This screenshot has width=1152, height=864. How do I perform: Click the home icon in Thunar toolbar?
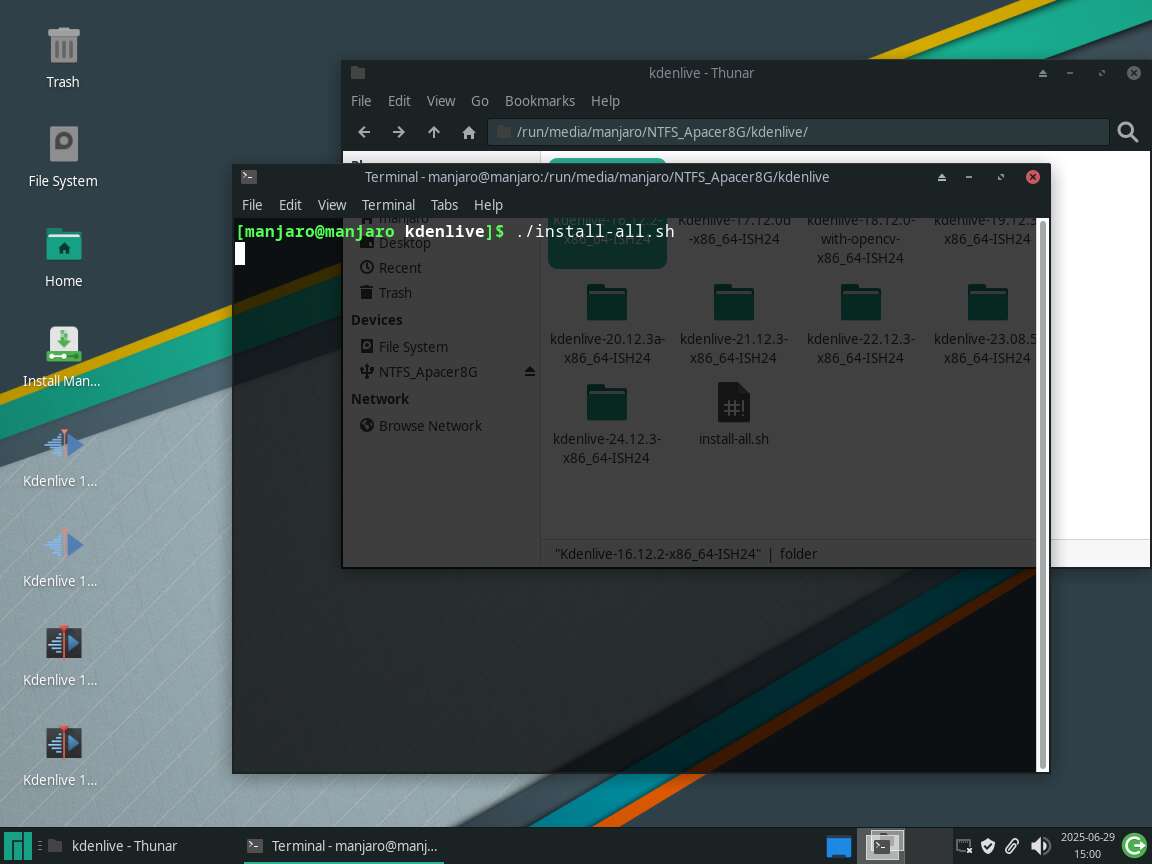point(468,132)
